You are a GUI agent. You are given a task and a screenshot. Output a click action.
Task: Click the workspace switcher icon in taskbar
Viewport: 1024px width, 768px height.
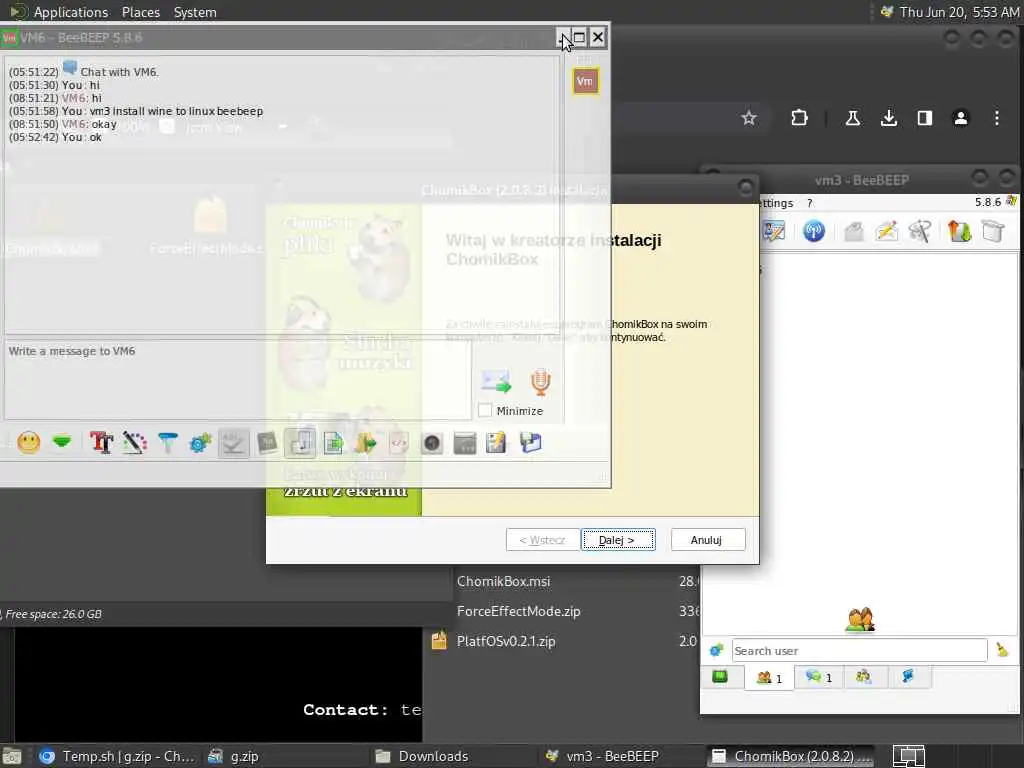click(908, 756)
